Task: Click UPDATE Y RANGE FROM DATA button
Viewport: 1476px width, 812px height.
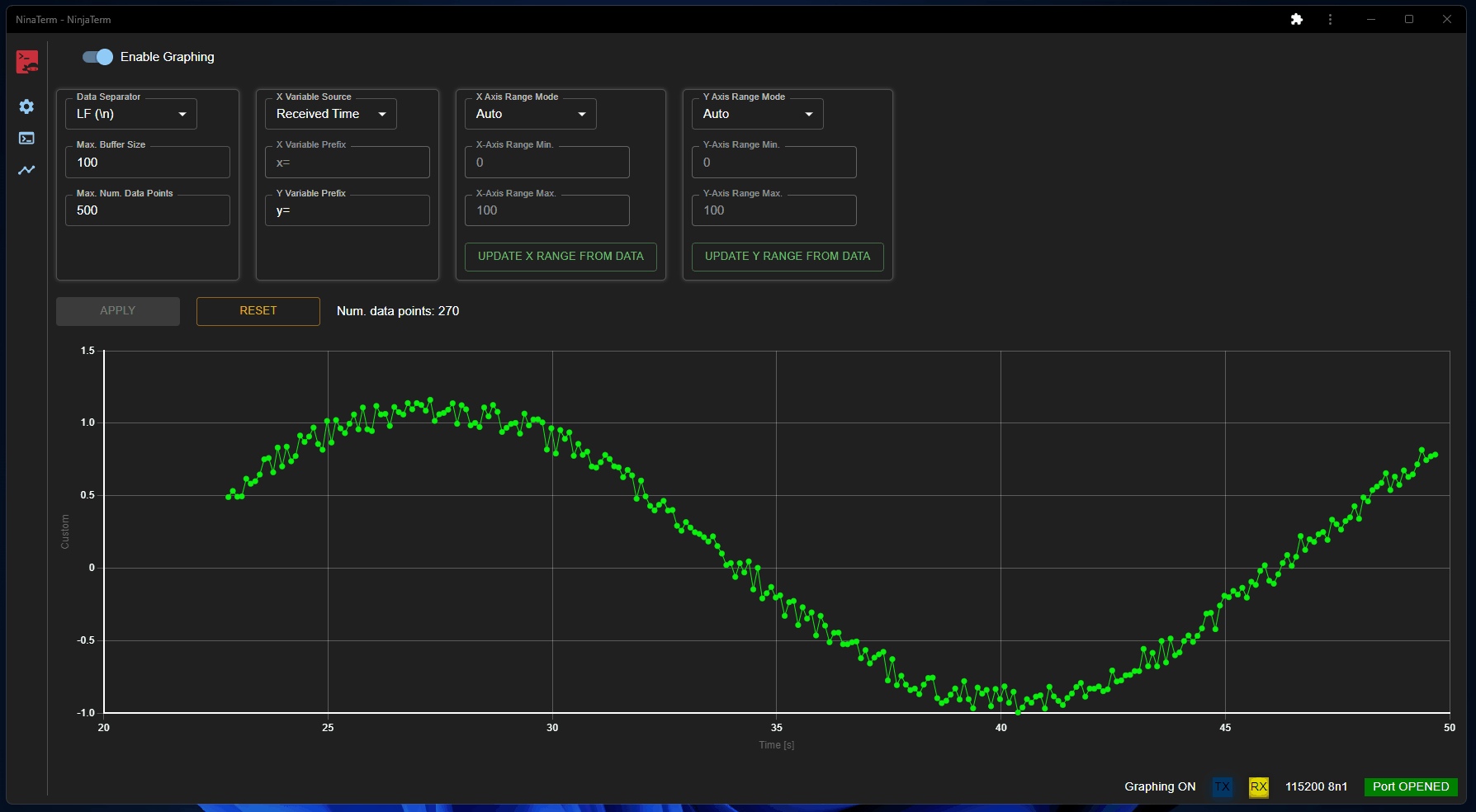Action: 788,257
